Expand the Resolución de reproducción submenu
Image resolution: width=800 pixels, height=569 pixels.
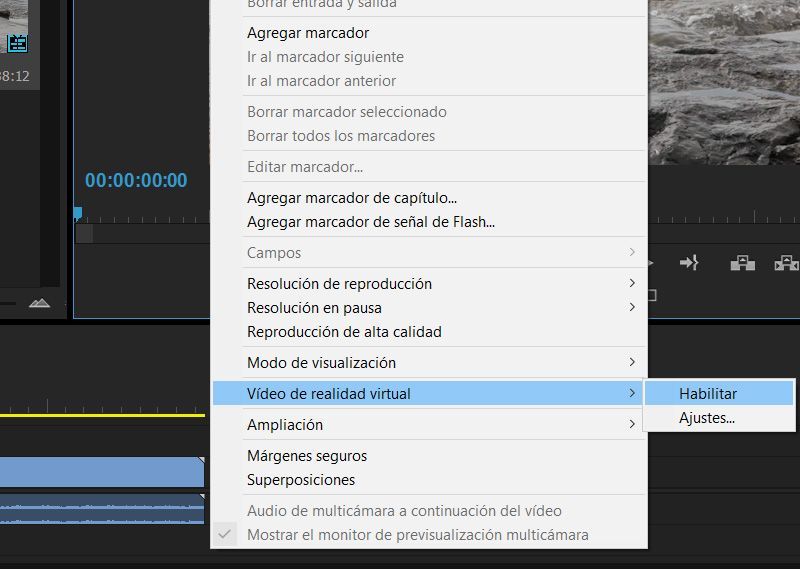pos(339,284)
